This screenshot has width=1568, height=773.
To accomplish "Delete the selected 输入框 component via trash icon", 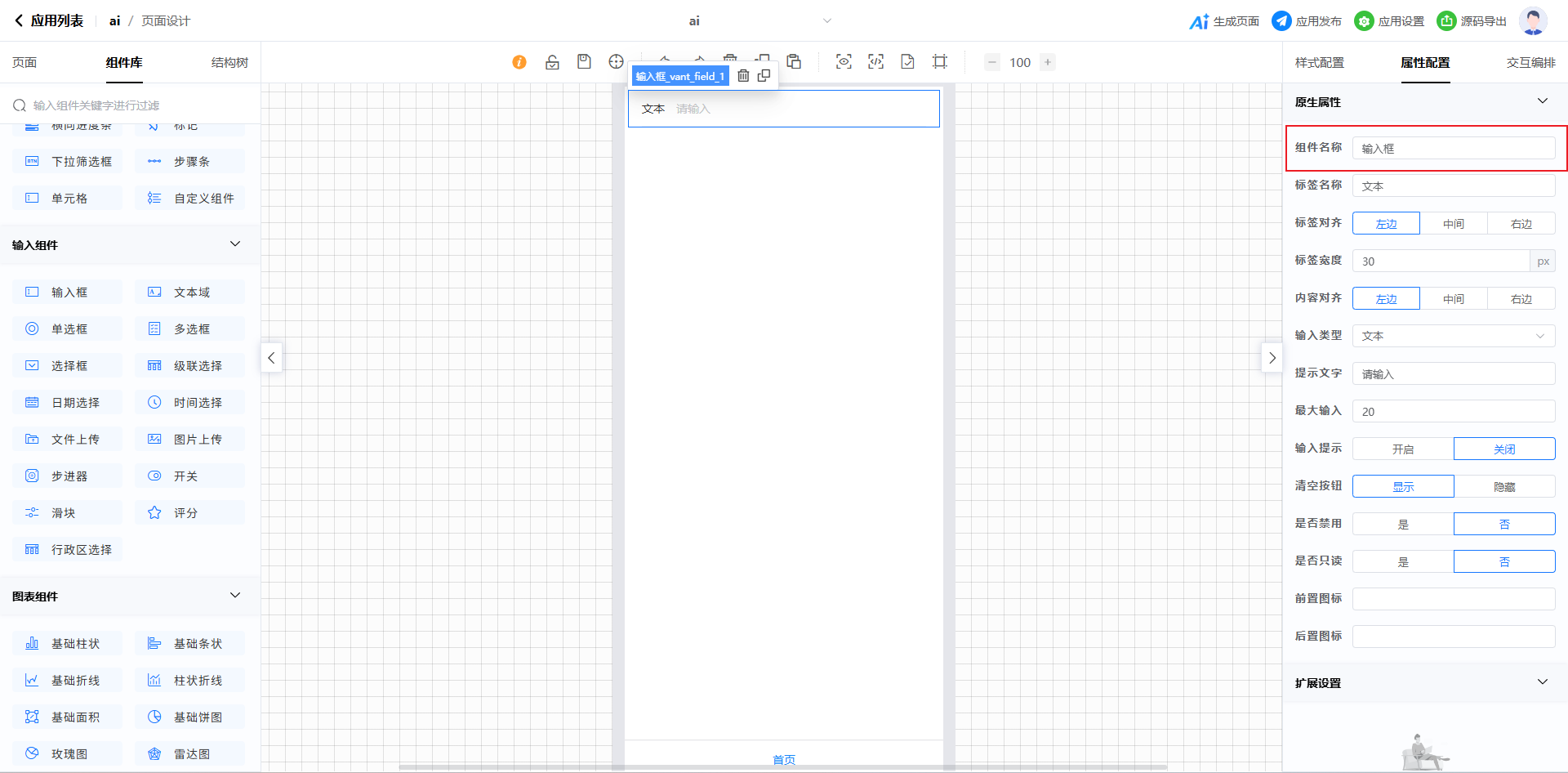I will (743, 76).
